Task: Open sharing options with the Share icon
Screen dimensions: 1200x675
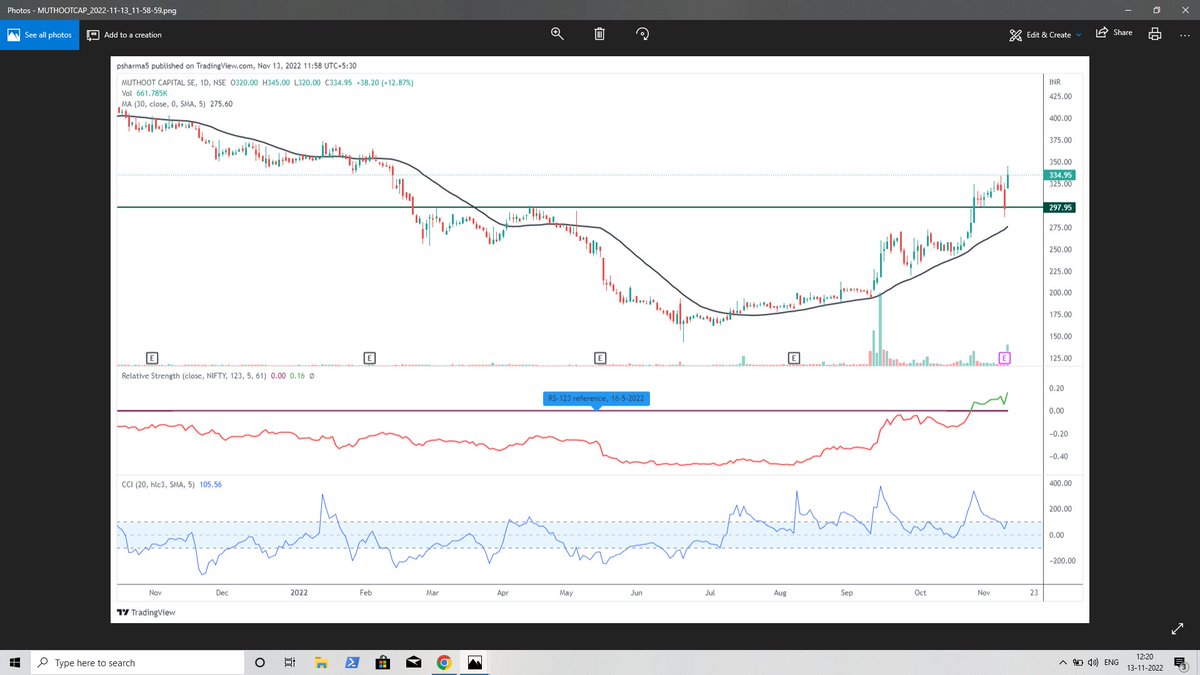Action: point(1113,32)
